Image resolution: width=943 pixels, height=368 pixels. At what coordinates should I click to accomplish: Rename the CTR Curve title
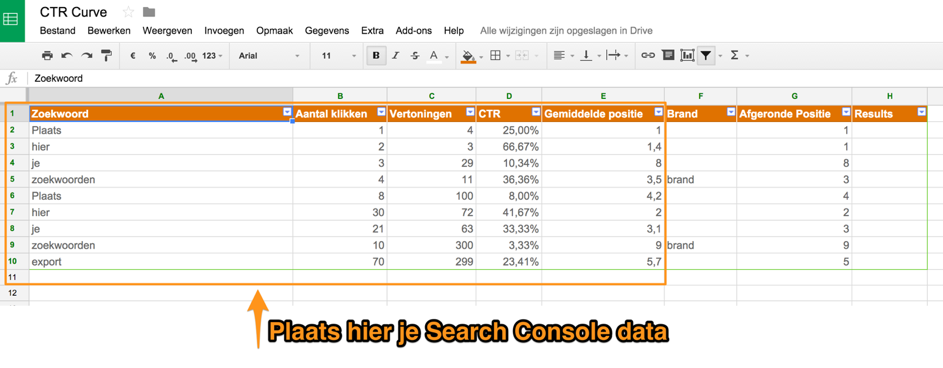73,12
